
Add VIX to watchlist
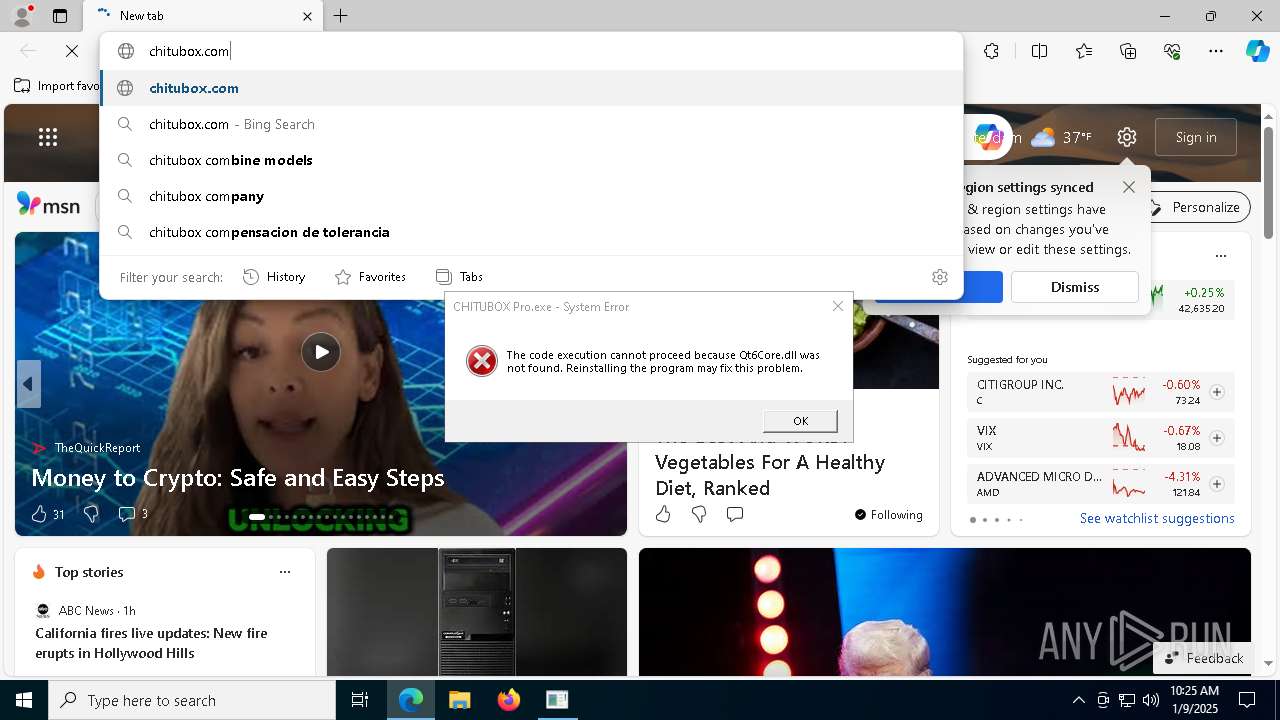[1217, 438]
